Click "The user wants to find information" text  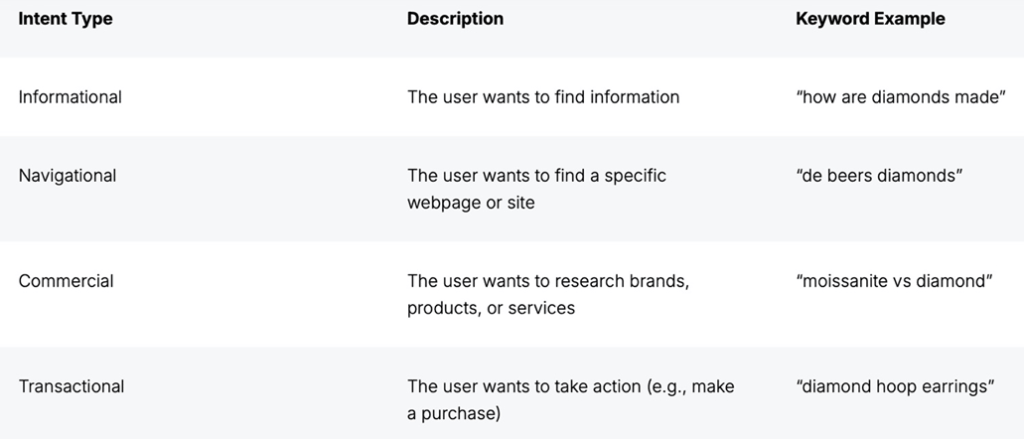(x=543, y=97)
